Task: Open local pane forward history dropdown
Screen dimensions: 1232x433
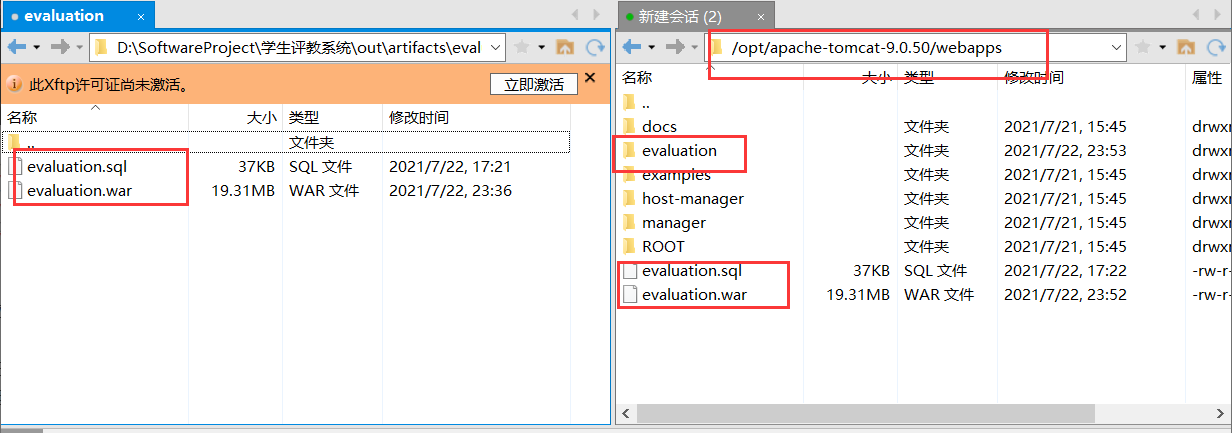Action: tap(79, 47)
